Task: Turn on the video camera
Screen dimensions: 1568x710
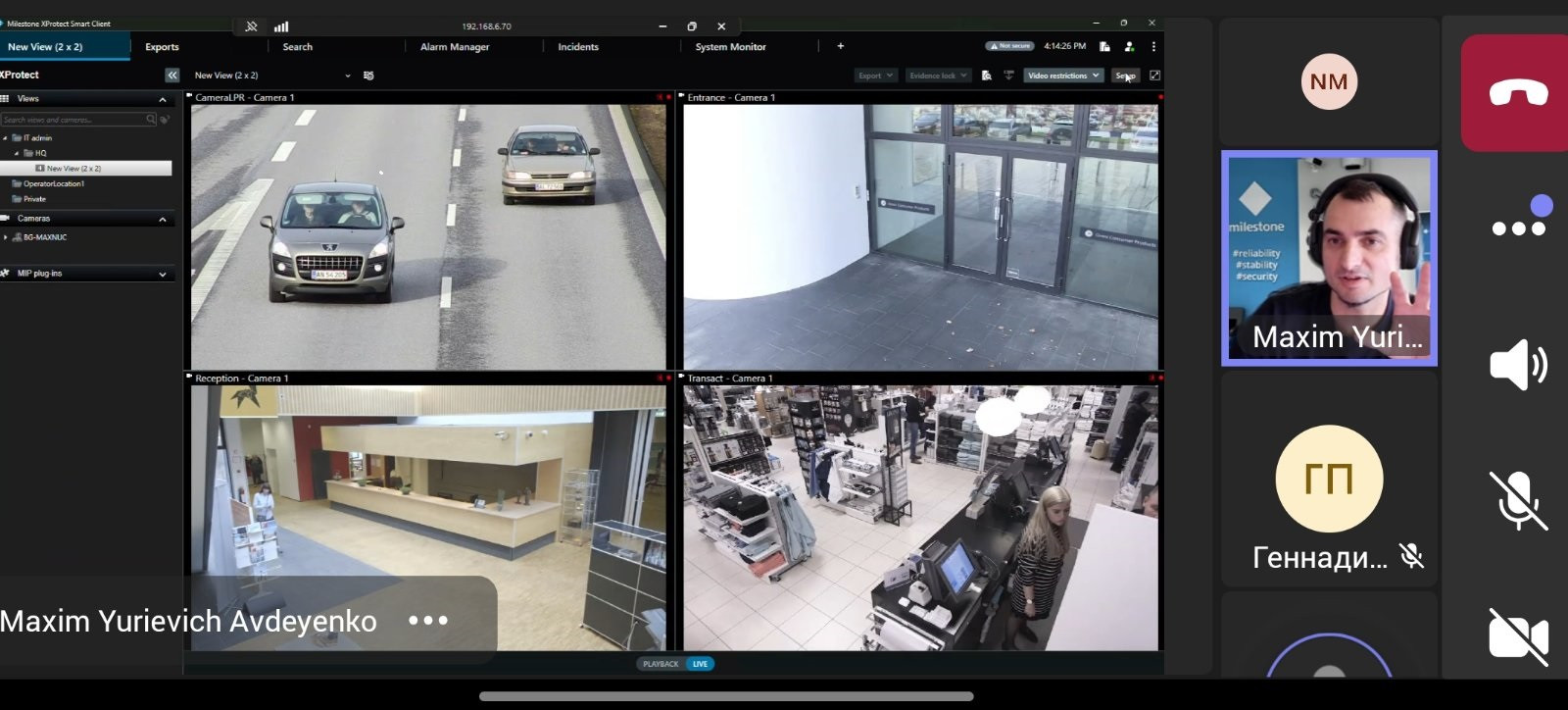Action: pos(1518,636)
